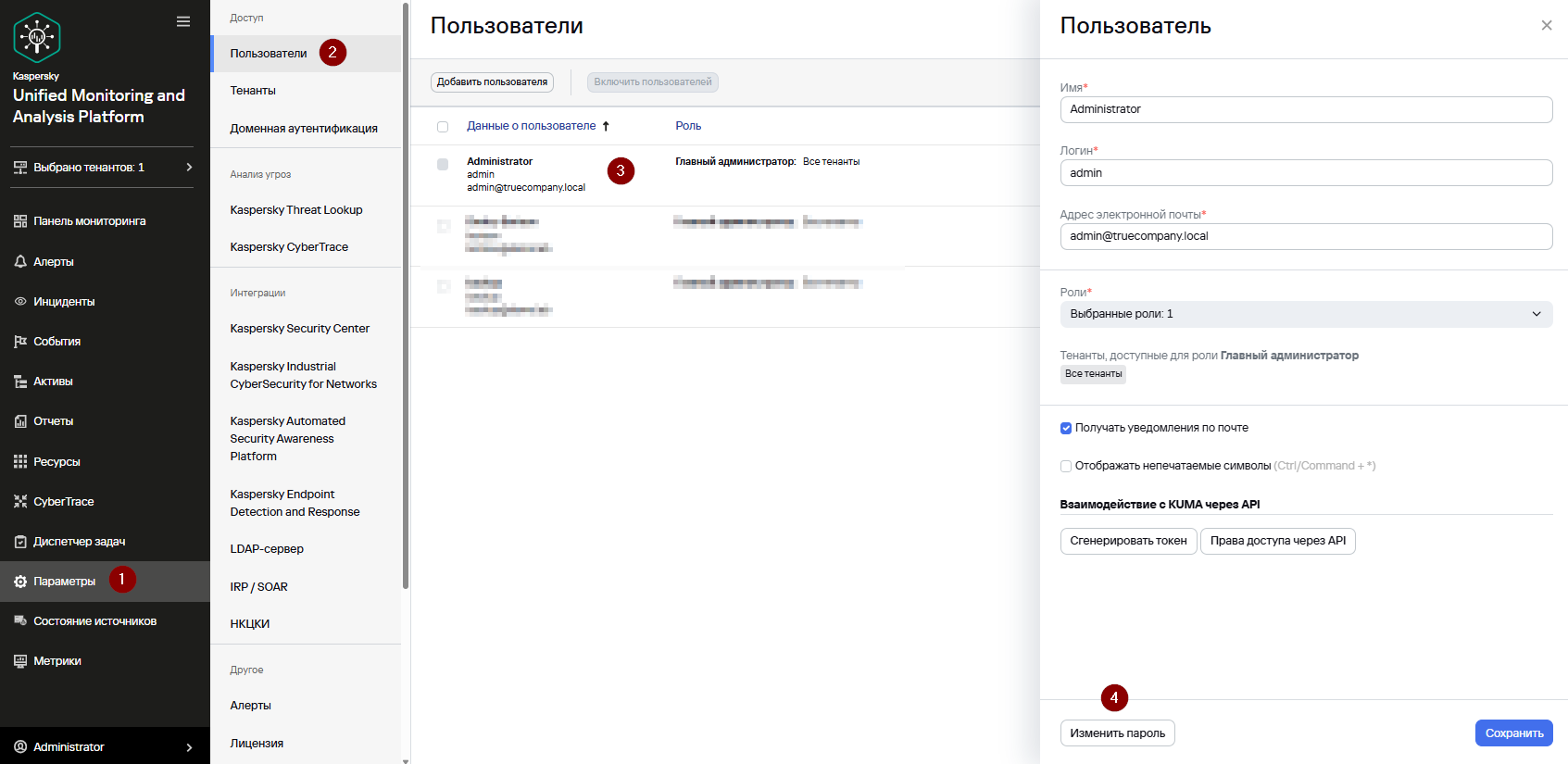Open Kaspersky Automated Security Awareness Platform

point(288,439)
